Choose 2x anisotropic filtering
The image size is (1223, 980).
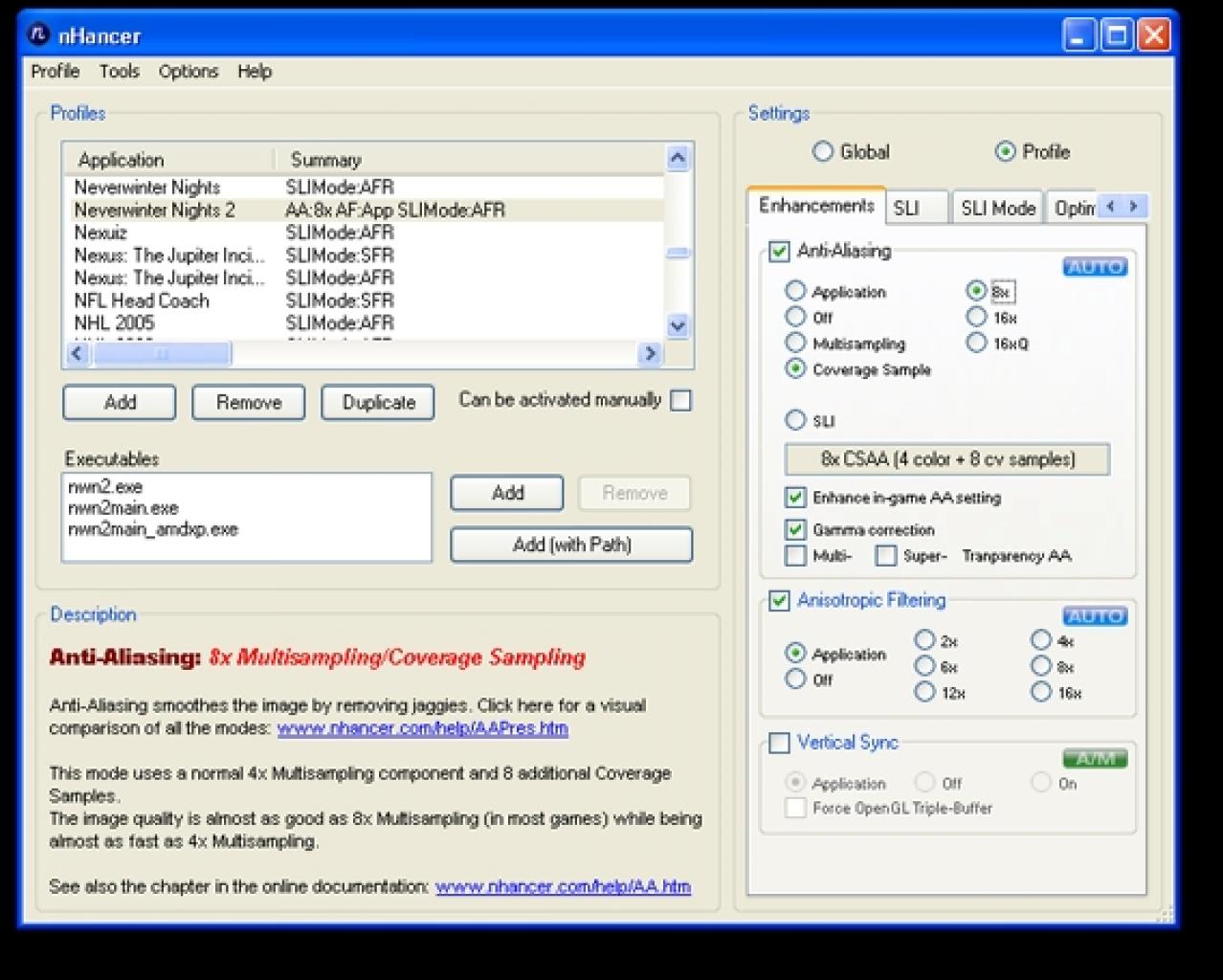924,639
